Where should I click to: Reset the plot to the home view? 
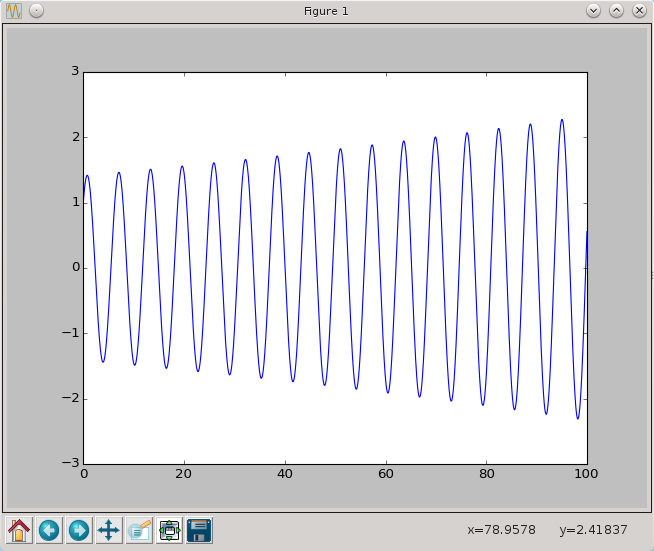[19, 530]
